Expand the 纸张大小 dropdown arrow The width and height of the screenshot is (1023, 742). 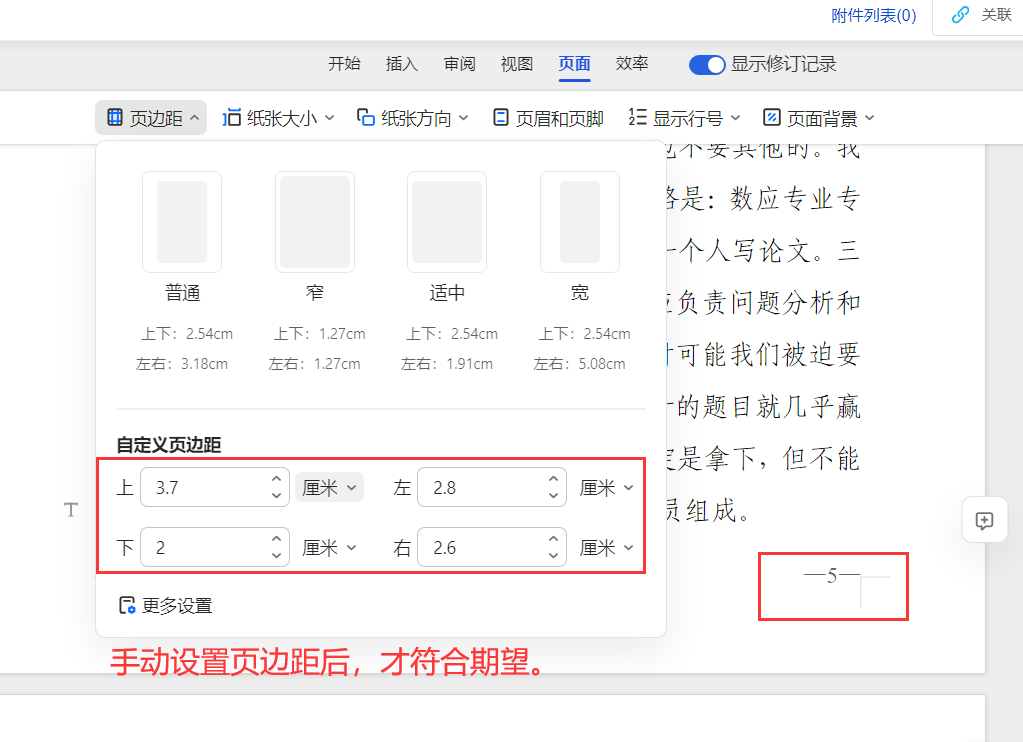[329, 118]
